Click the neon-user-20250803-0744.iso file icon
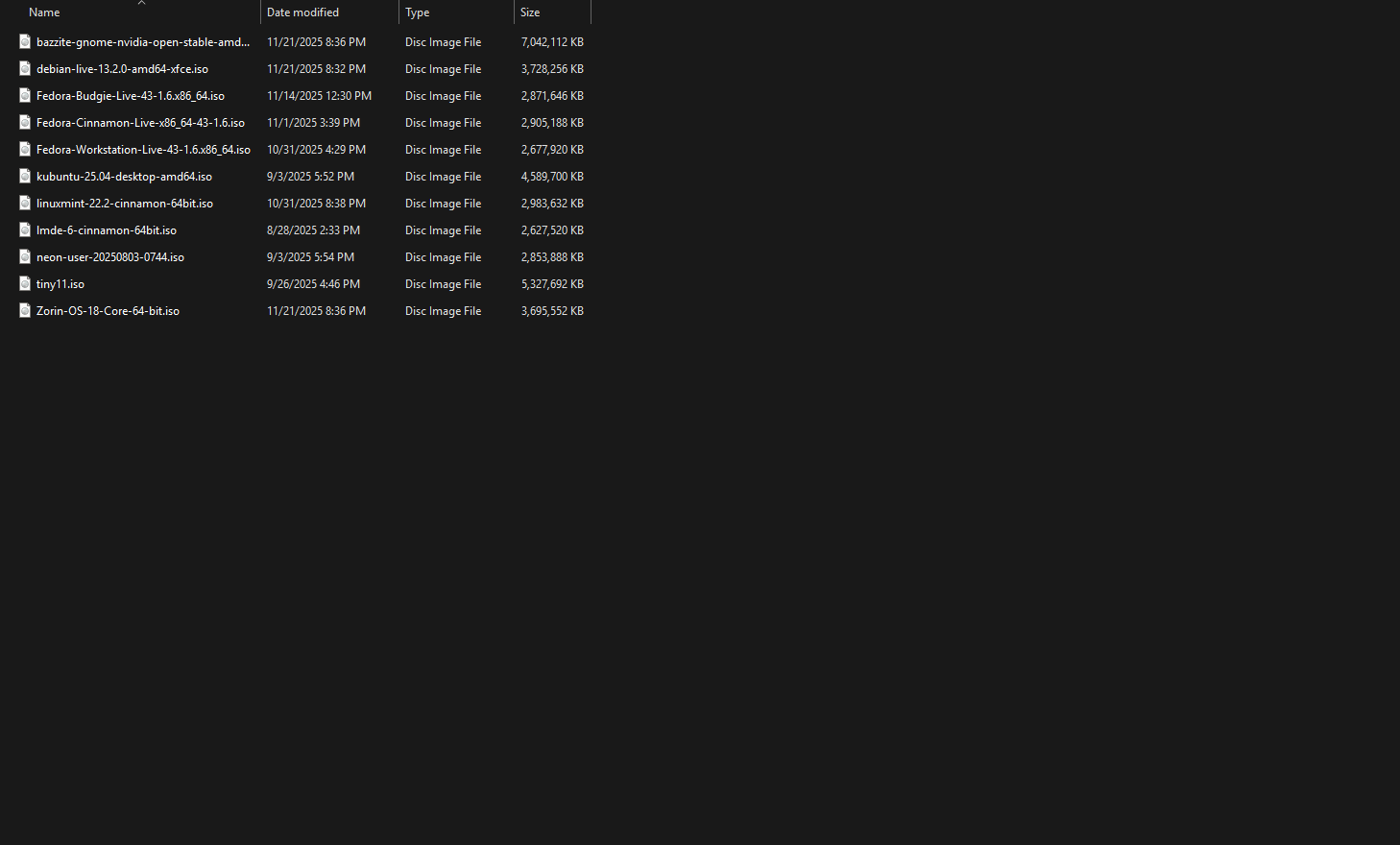This screenshot has width=1400, height=845. click(25, 256)
